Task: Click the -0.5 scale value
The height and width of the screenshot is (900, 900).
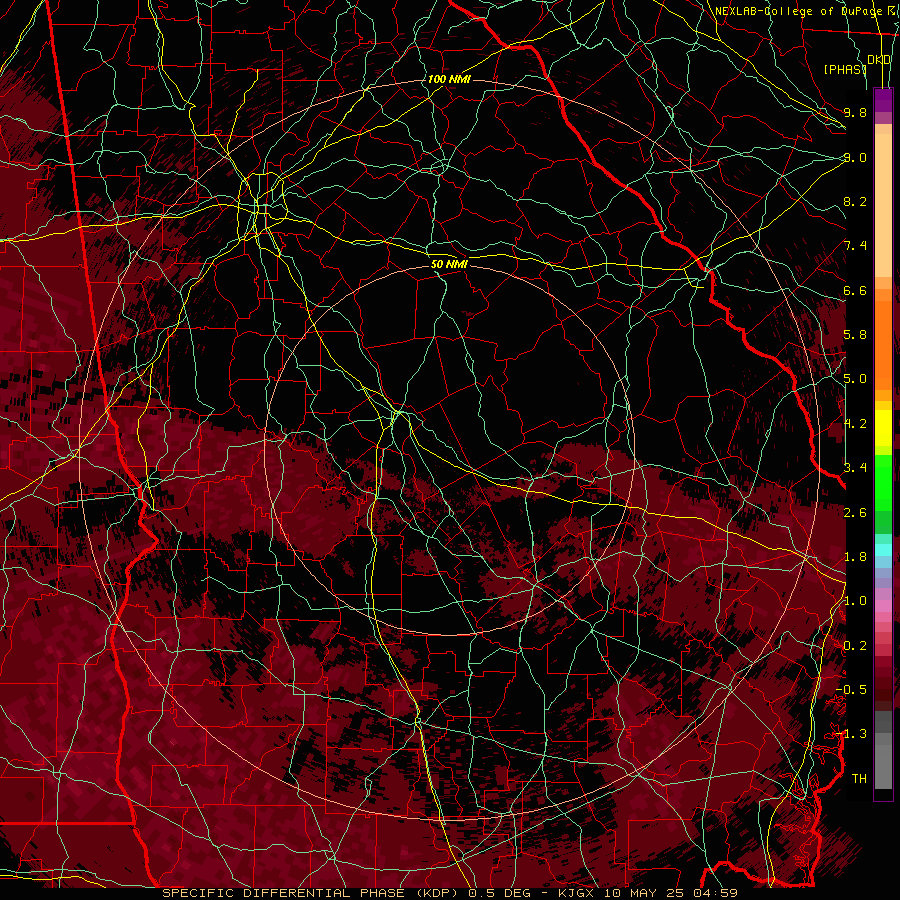Action: (851, 690)
